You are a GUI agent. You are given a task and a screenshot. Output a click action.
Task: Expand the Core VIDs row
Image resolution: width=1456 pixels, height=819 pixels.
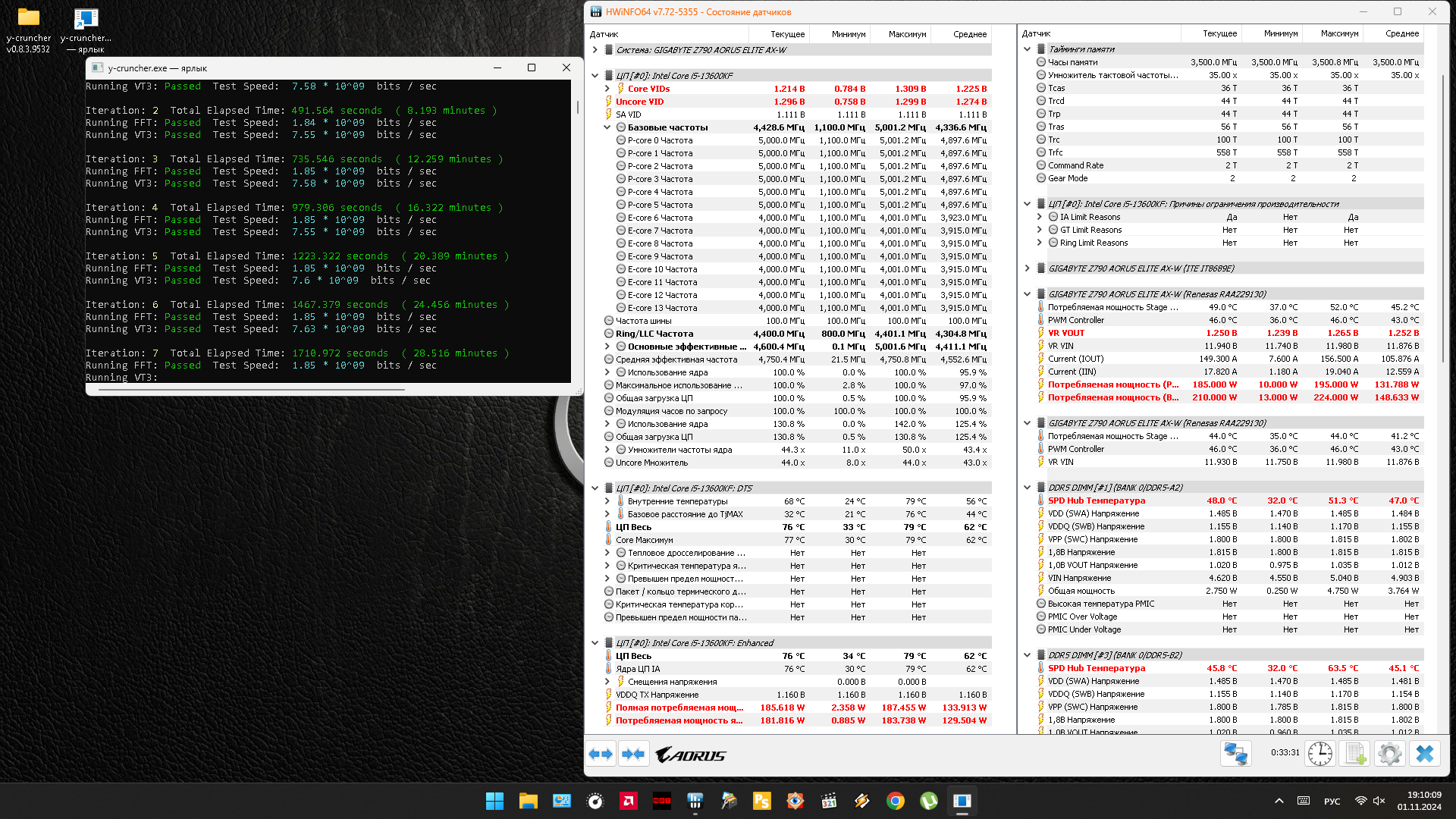click(x=607, y=89)
